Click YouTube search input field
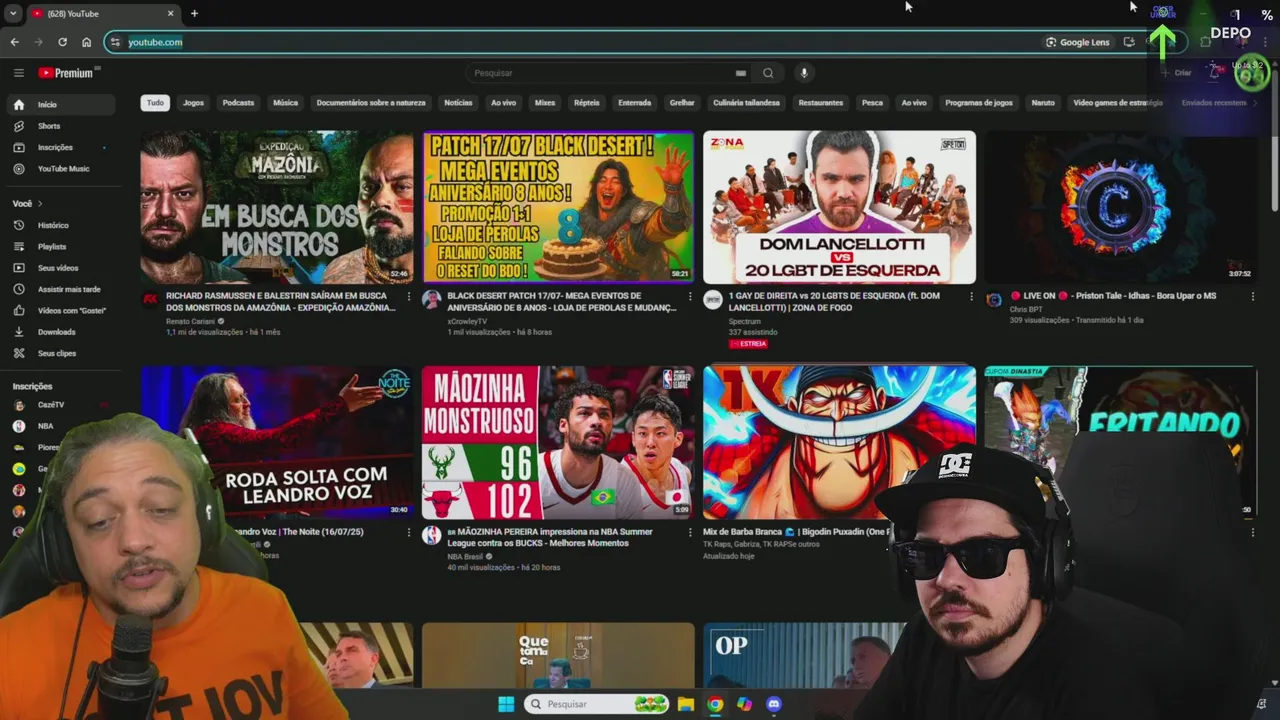 pos(600,73)
